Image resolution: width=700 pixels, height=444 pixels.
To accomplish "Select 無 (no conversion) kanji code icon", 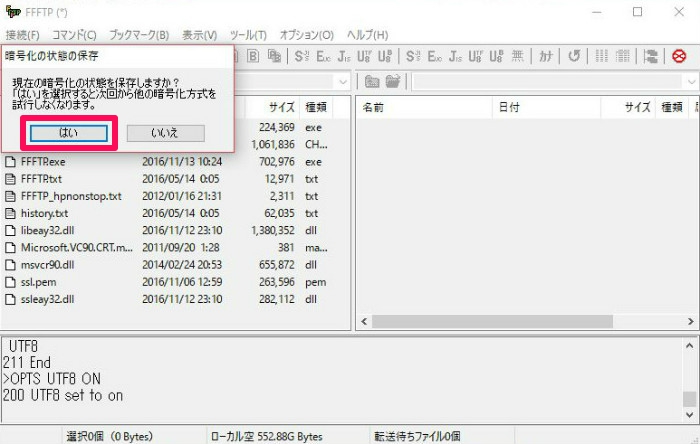I will coord(517,56).
